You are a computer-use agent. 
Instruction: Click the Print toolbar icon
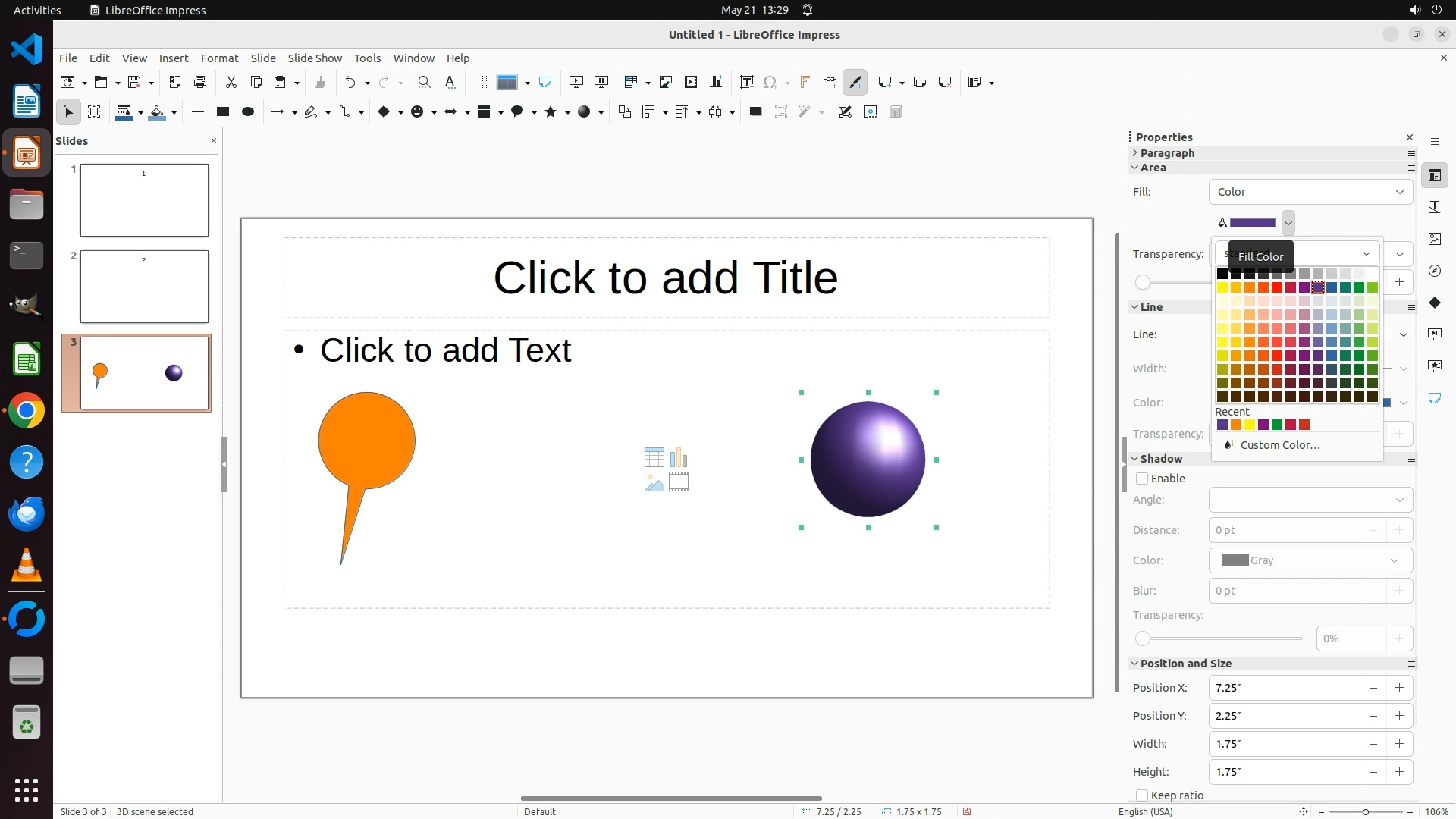[x=200, y=83]
